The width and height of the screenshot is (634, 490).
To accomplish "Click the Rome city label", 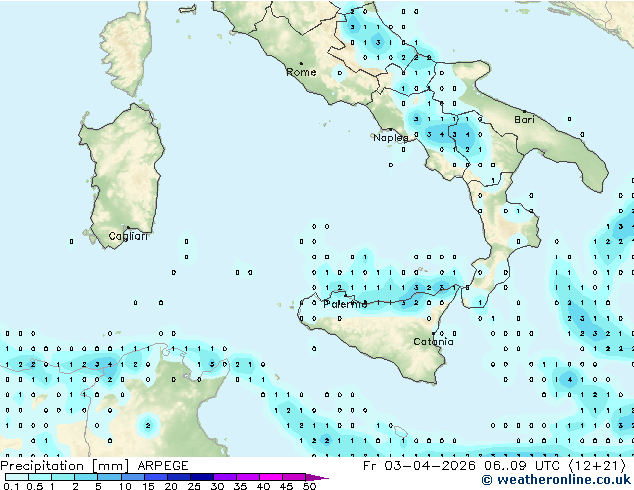I will tap(301, 72).
